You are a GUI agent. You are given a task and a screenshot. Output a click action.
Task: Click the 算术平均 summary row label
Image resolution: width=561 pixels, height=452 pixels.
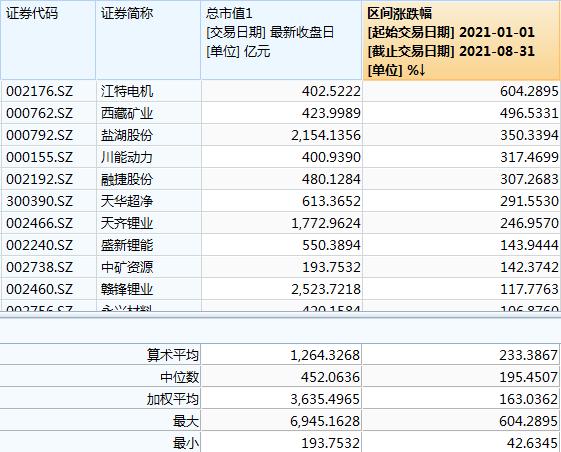(x=172, y=355)
